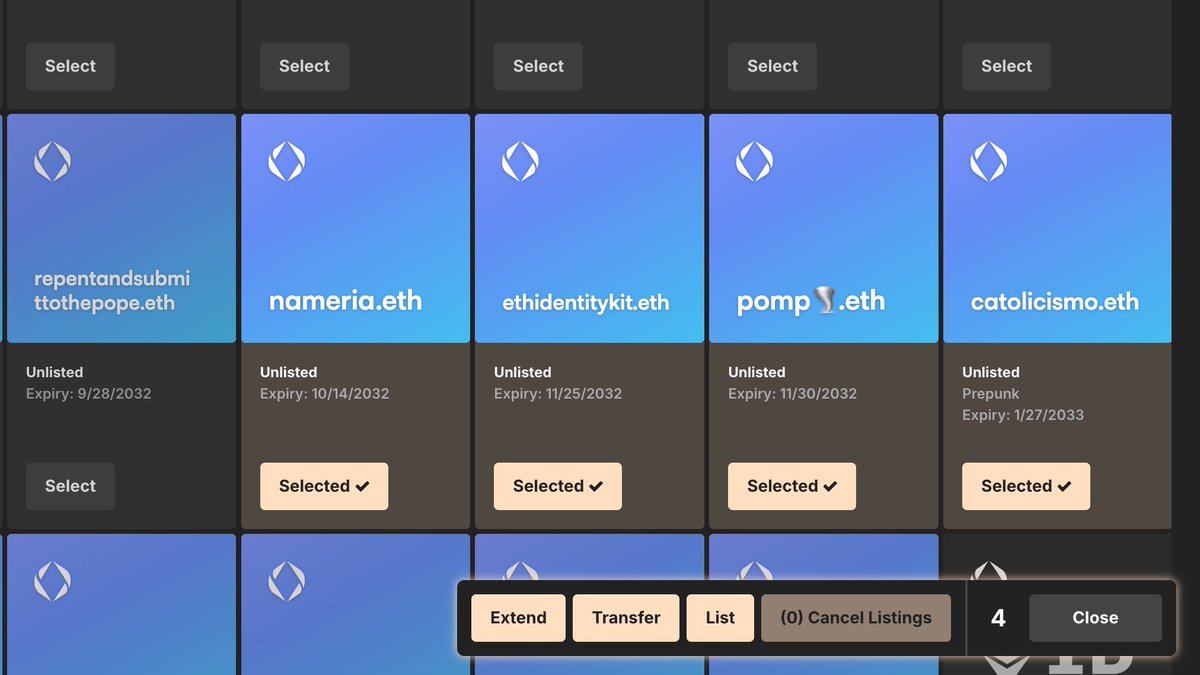Click Unlisted status under repentandsubmittothepope.eth
The image size is (1200, 675).
[54, 372]
